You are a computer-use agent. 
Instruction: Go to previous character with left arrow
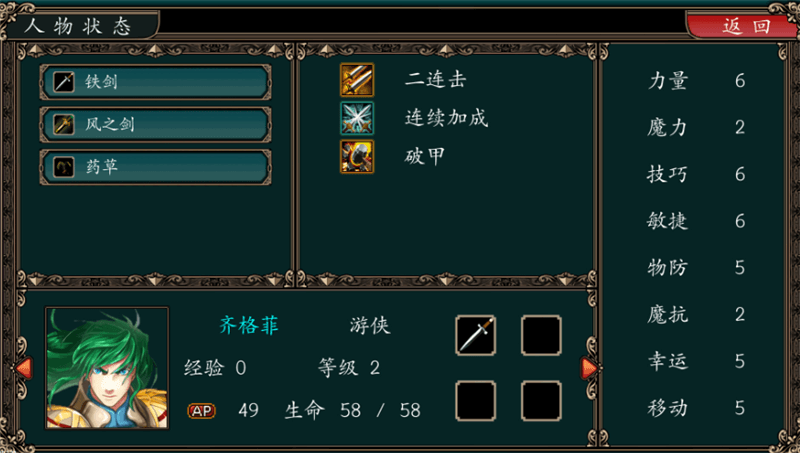pyautogui.click(x=23, y=368)
